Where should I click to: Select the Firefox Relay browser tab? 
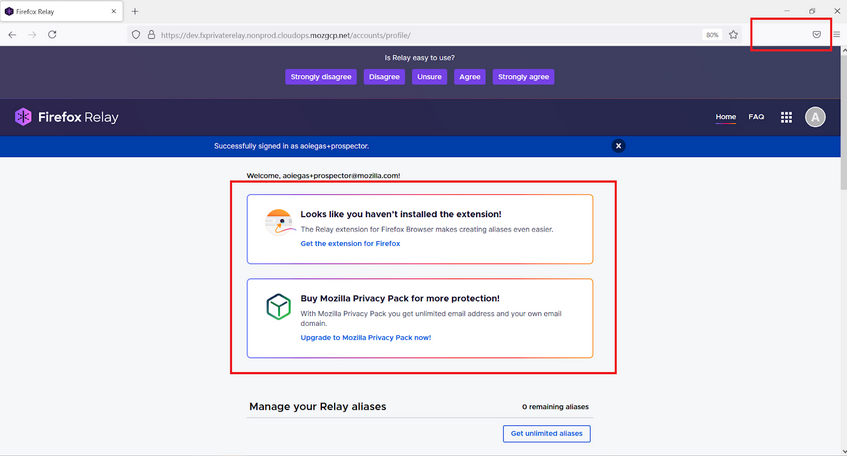62,11
